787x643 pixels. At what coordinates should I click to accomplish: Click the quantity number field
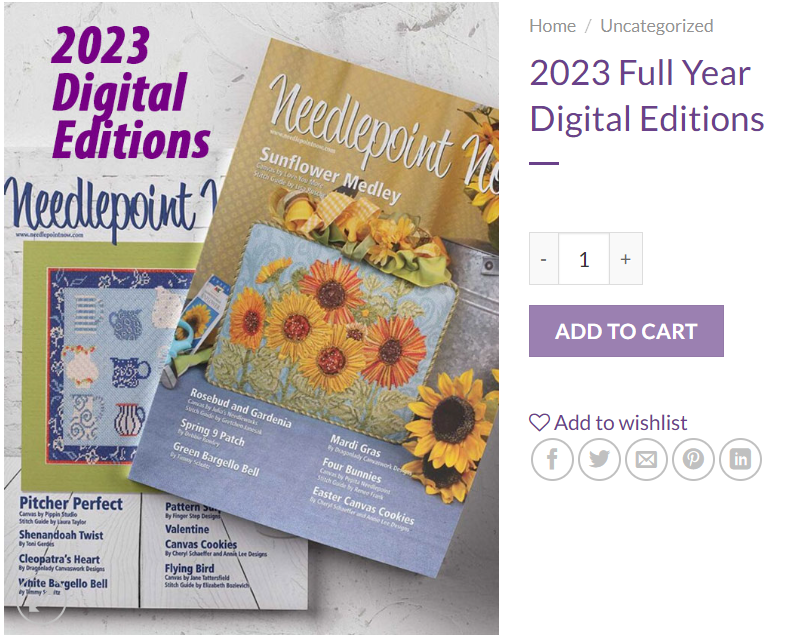tap(584, 259)
